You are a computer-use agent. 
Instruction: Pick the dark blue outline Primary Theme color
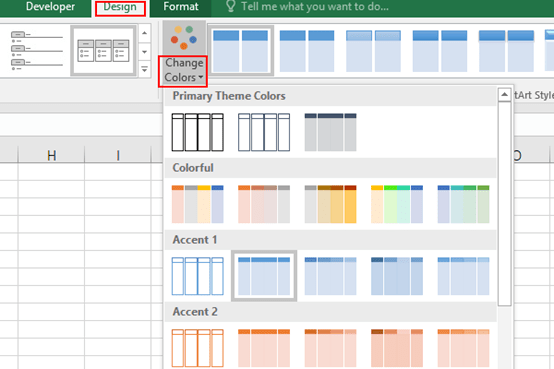tap(264, 132)
